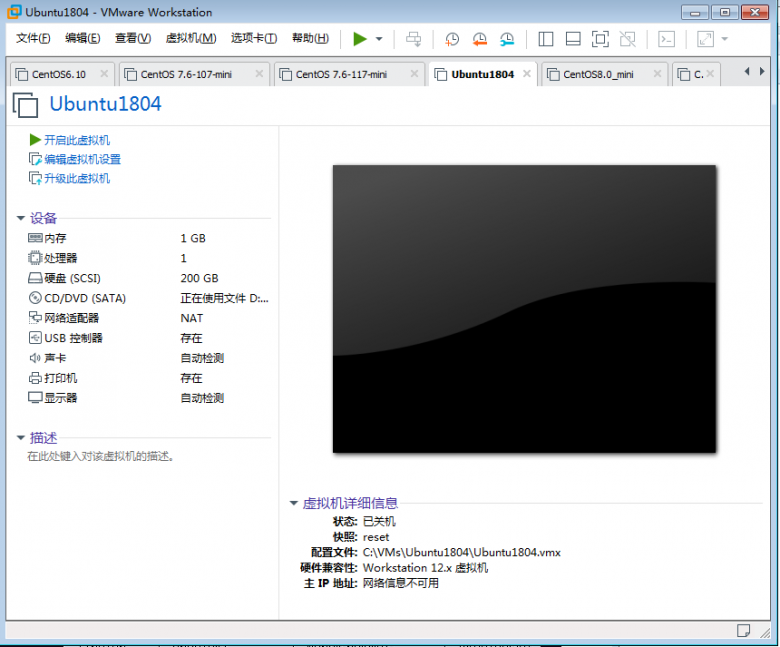Click the green power-on play toolbar icon
The image size is (780, 647).
click(359, 39)
